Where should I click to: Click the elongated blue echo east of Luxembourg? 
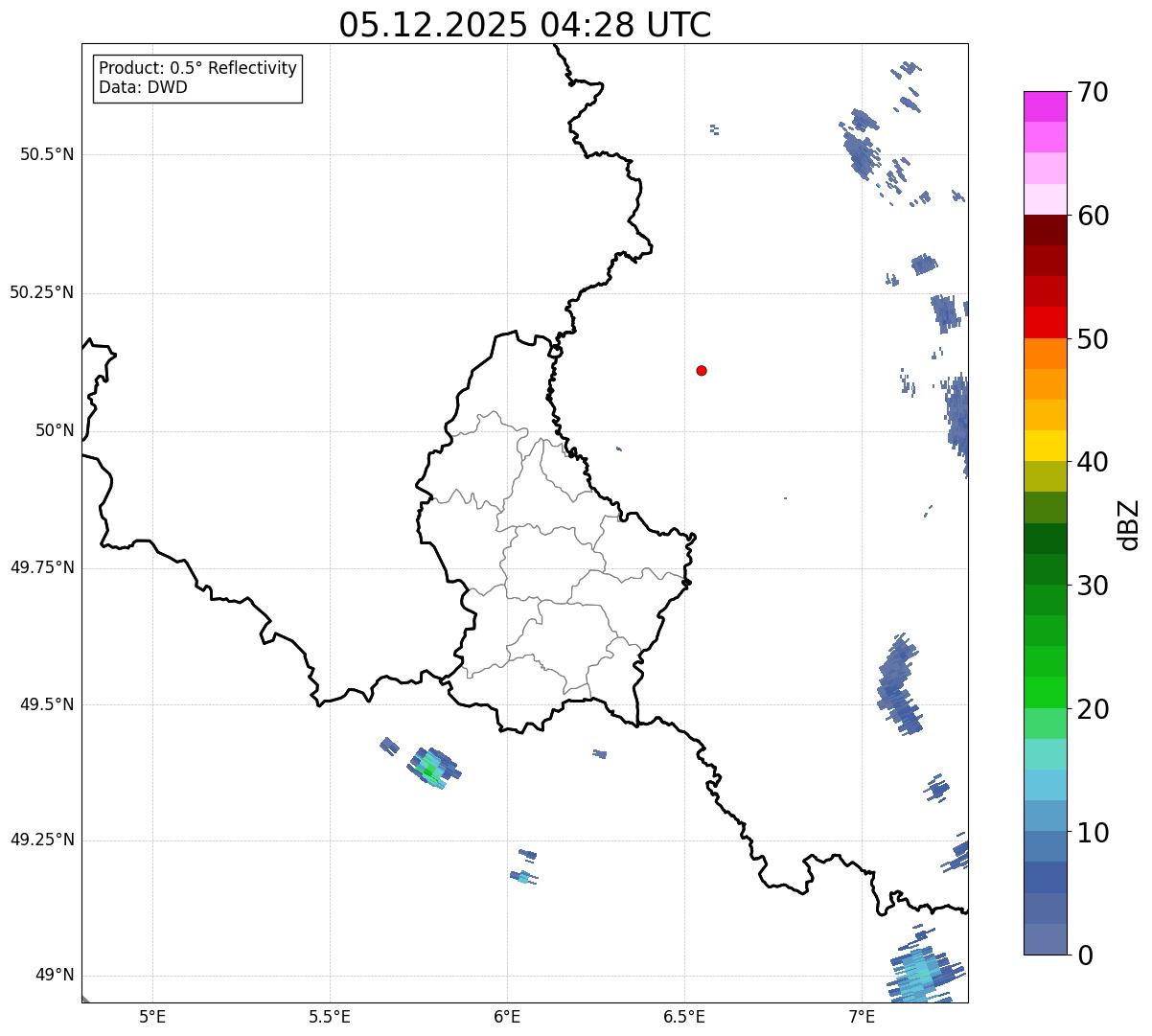(x=899, y=684)
